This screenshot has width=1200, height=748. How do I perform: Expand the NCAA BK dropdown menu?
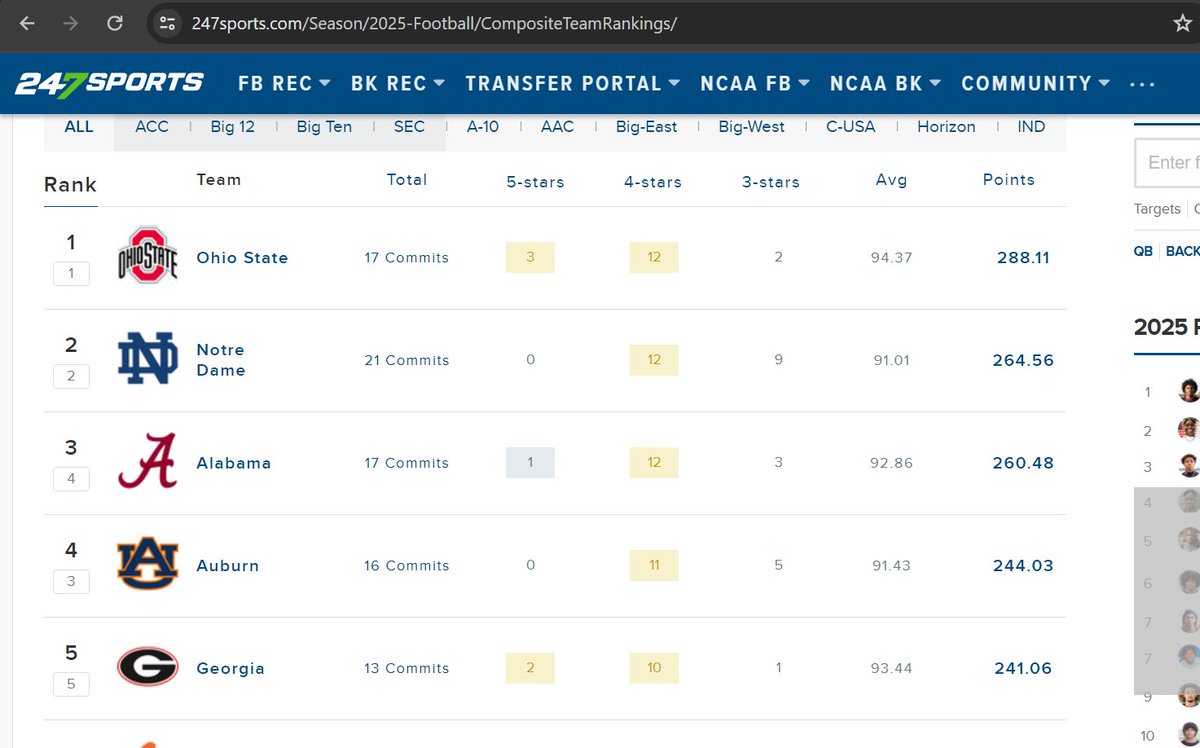[885, 84]
